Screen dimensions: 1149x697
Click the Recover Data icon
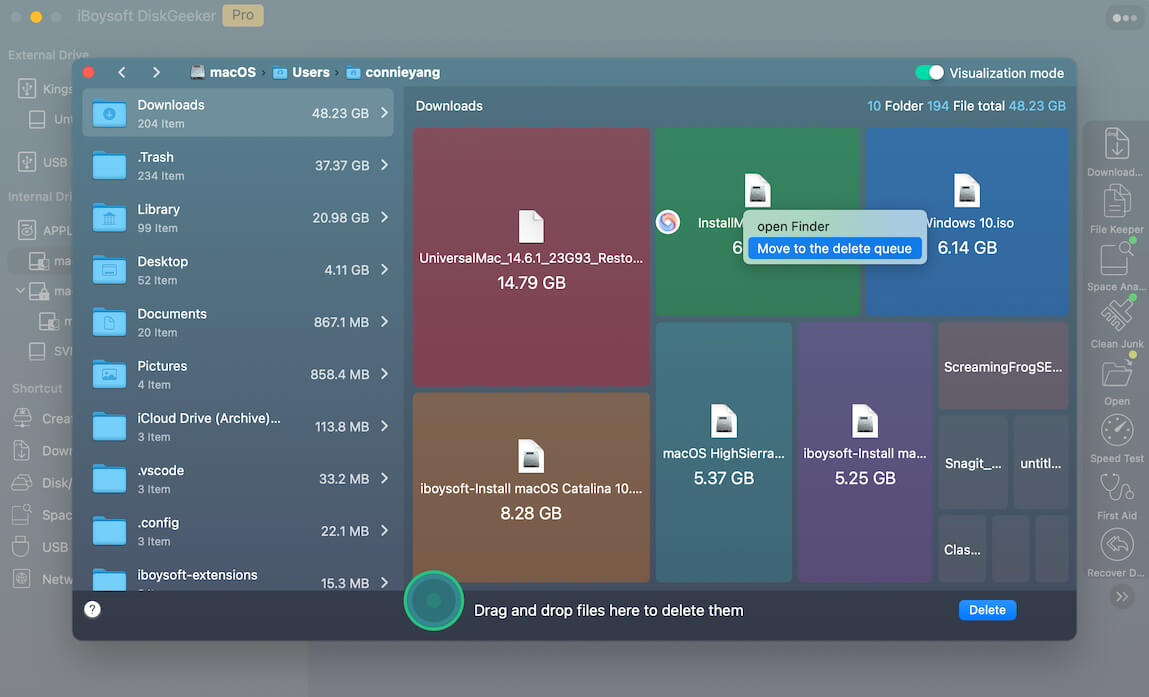[1116, 546]
